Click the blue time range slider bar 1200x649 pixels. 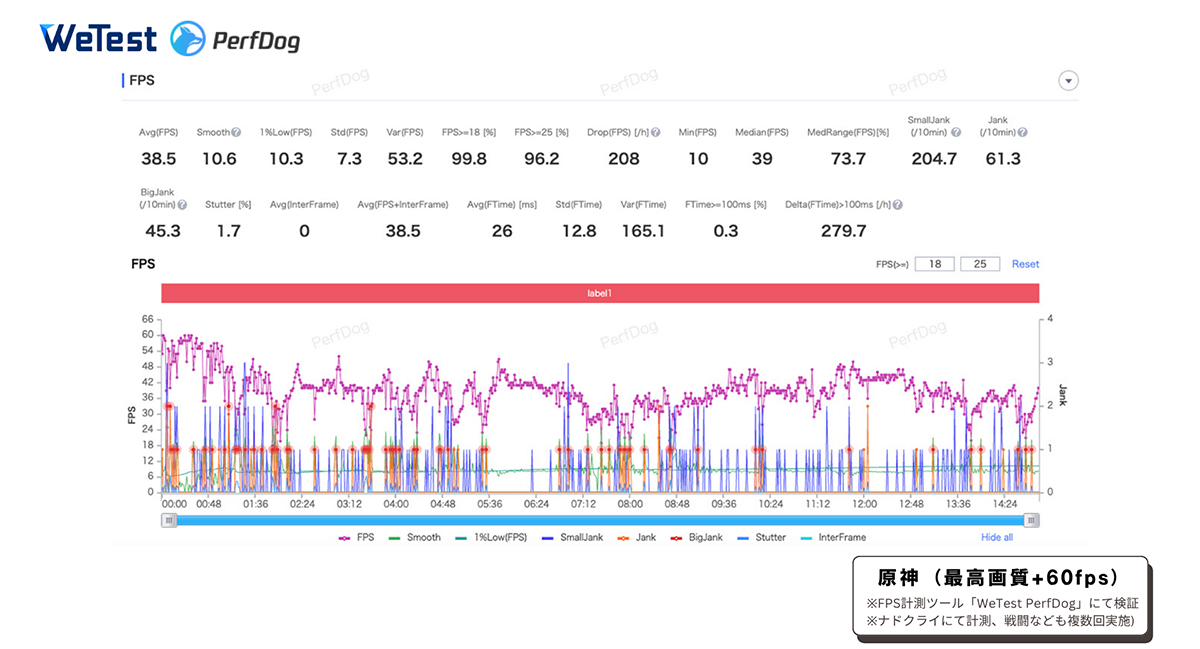pyautogui.click(x=600, y=520)
